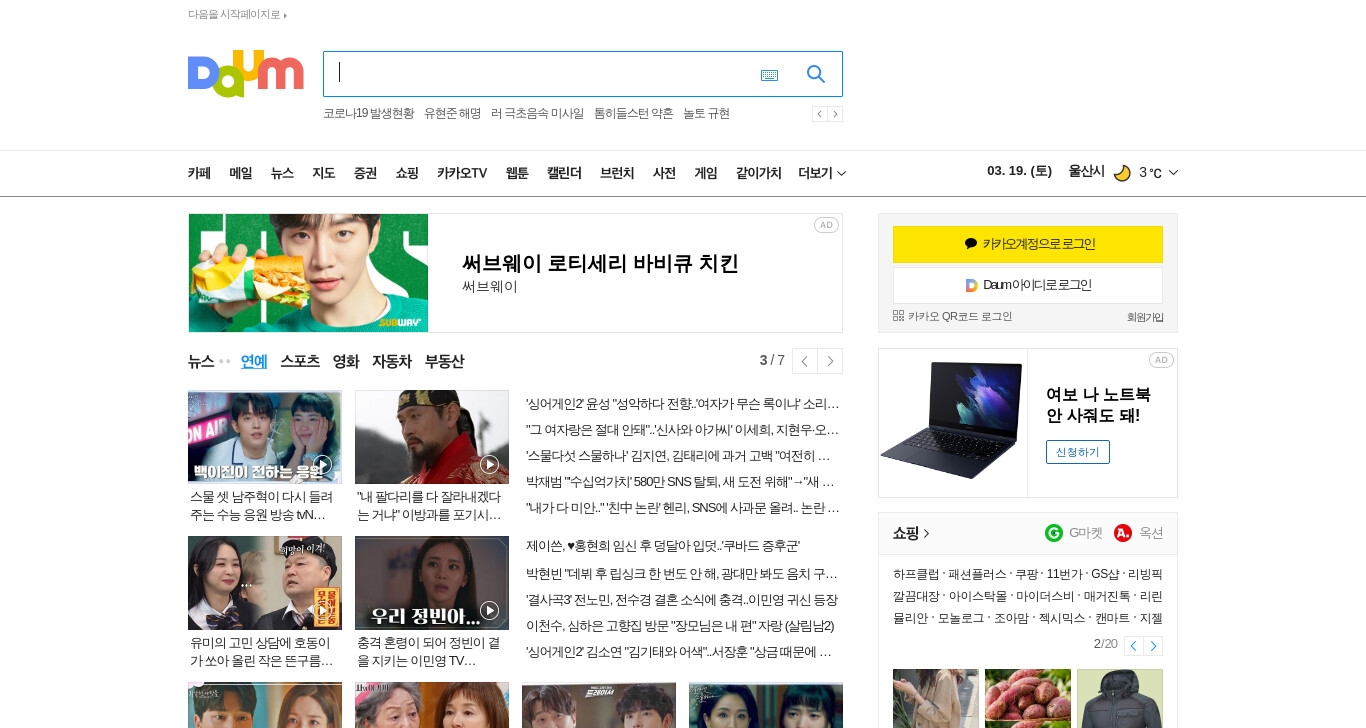Go to next news page arrow
This screenshot has height=728, width=1366.
[x=830, y=361]
